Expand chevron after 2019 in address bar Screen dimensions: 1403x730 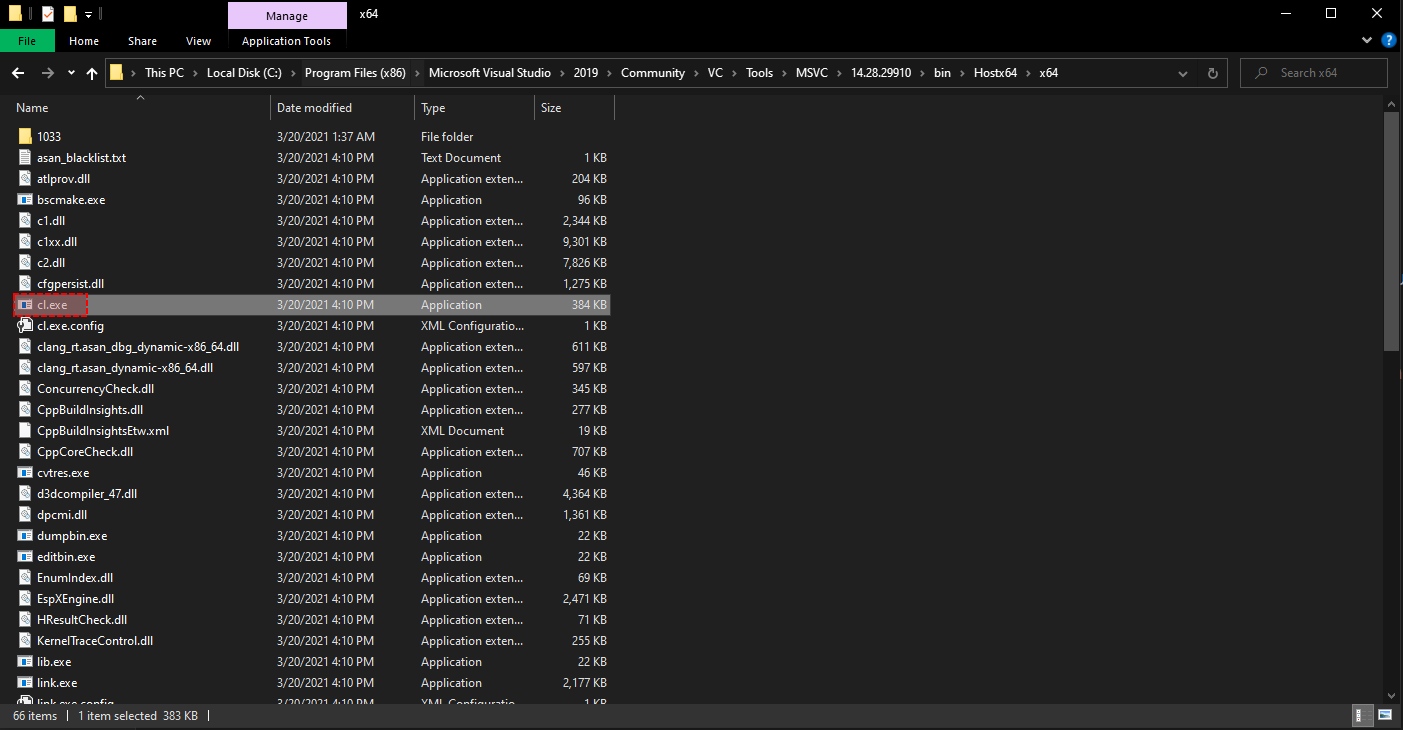[x=608, y=73]
